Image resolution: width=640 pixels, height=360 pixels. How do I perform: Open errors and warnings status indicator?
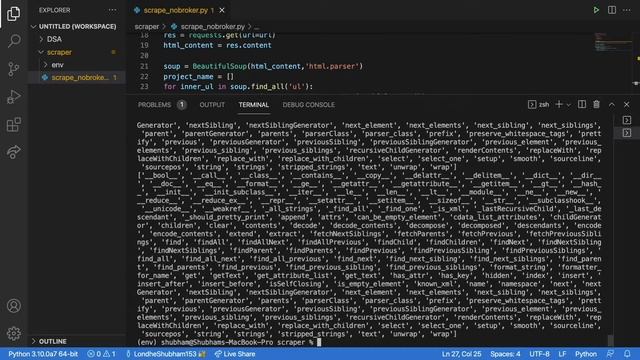click(101, 354)
